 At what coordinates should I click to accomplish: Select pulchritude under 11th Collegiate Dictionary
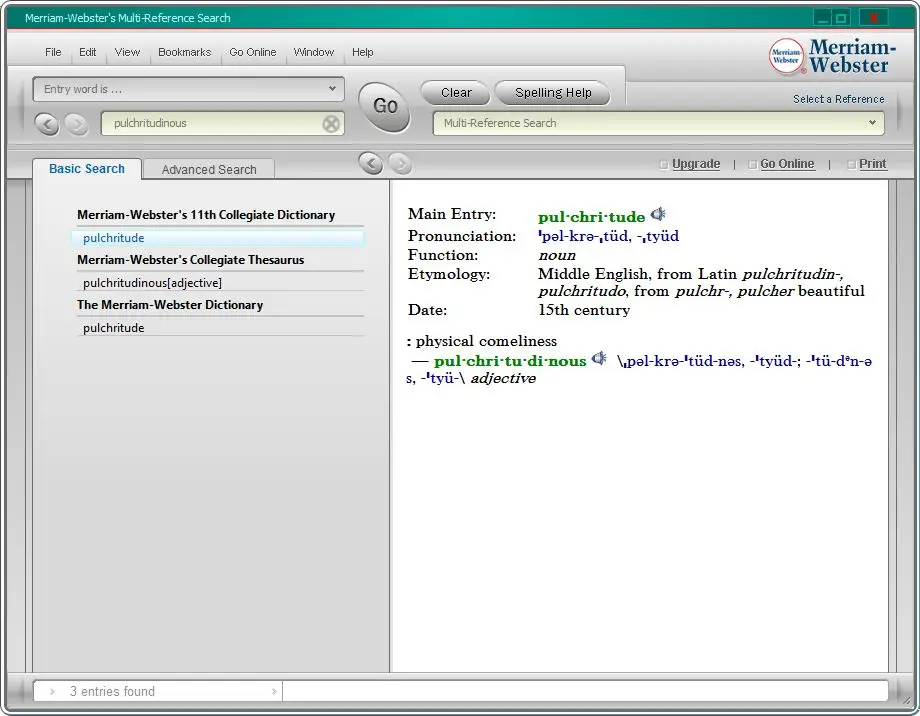pos(218,238)
